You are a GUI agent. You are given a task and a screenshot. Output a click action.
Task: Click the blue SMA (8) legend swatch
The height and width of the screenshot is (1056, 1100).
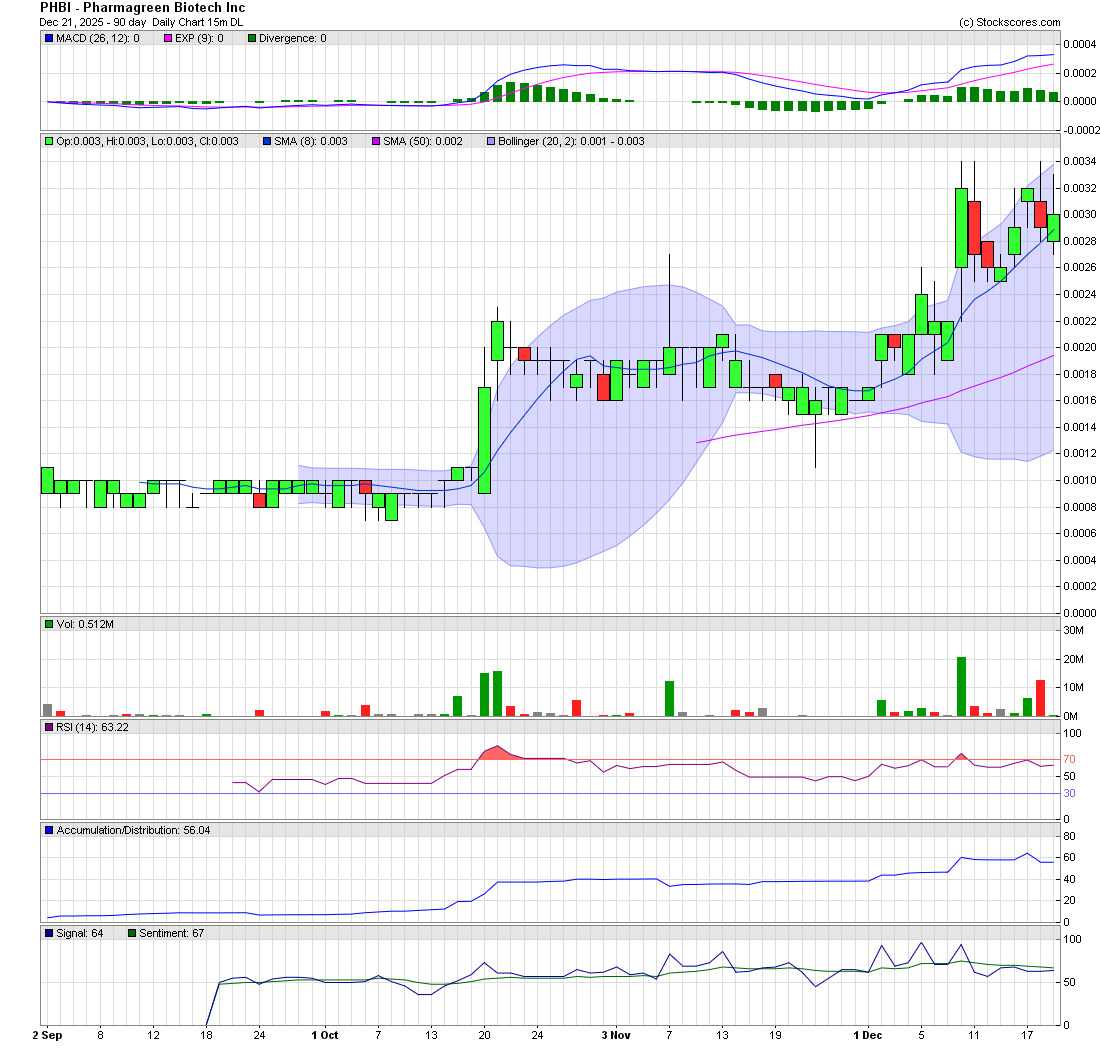[267, 142]
